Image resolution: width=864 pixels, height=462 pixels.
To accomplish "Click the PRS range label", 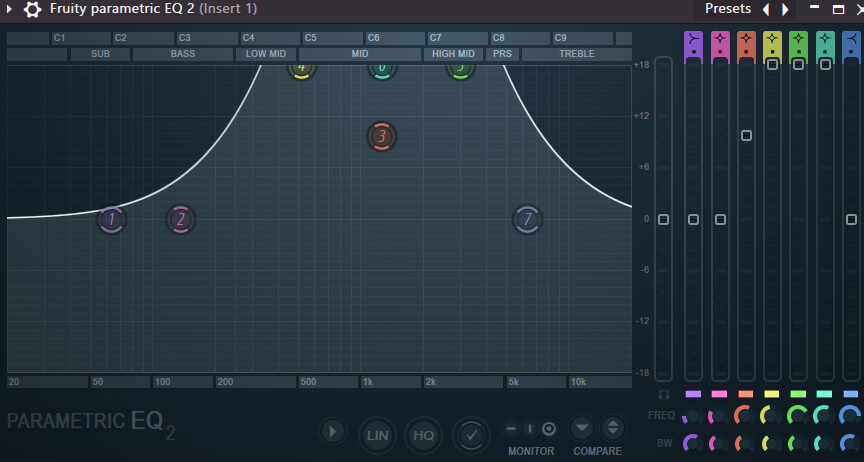I will (502, 54).
